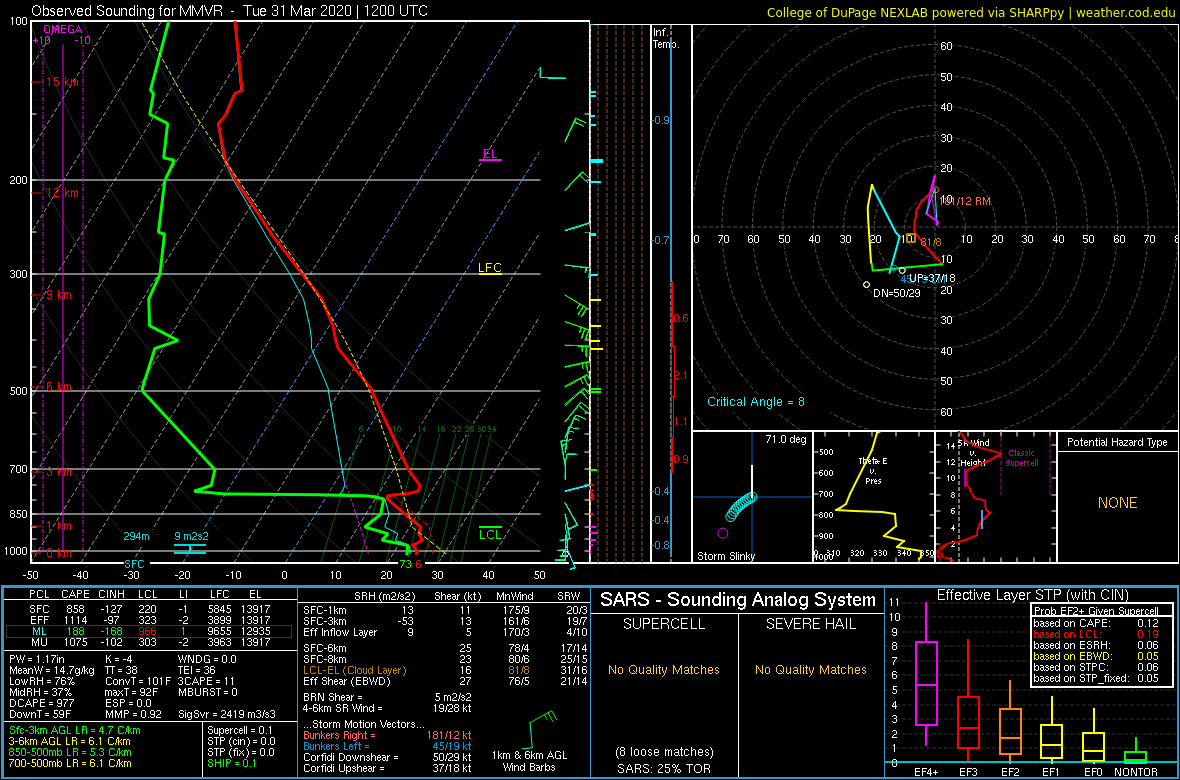Click the red 'Bunkers Right = 181/12 kt' line

387,735
